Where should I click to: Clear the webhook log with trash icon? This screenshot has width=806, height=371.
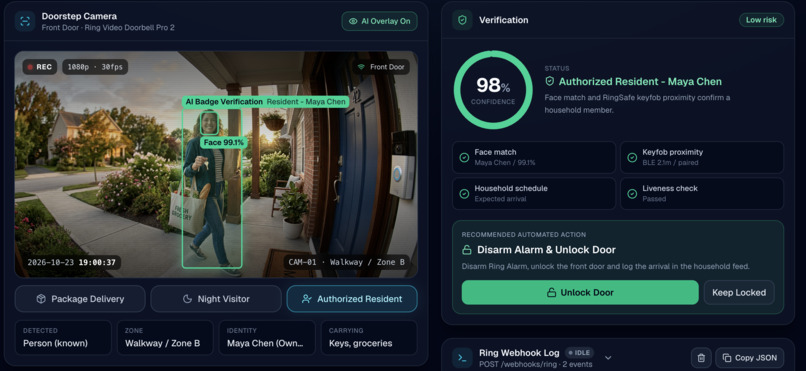pyautogui.click(x=701, y=358)
